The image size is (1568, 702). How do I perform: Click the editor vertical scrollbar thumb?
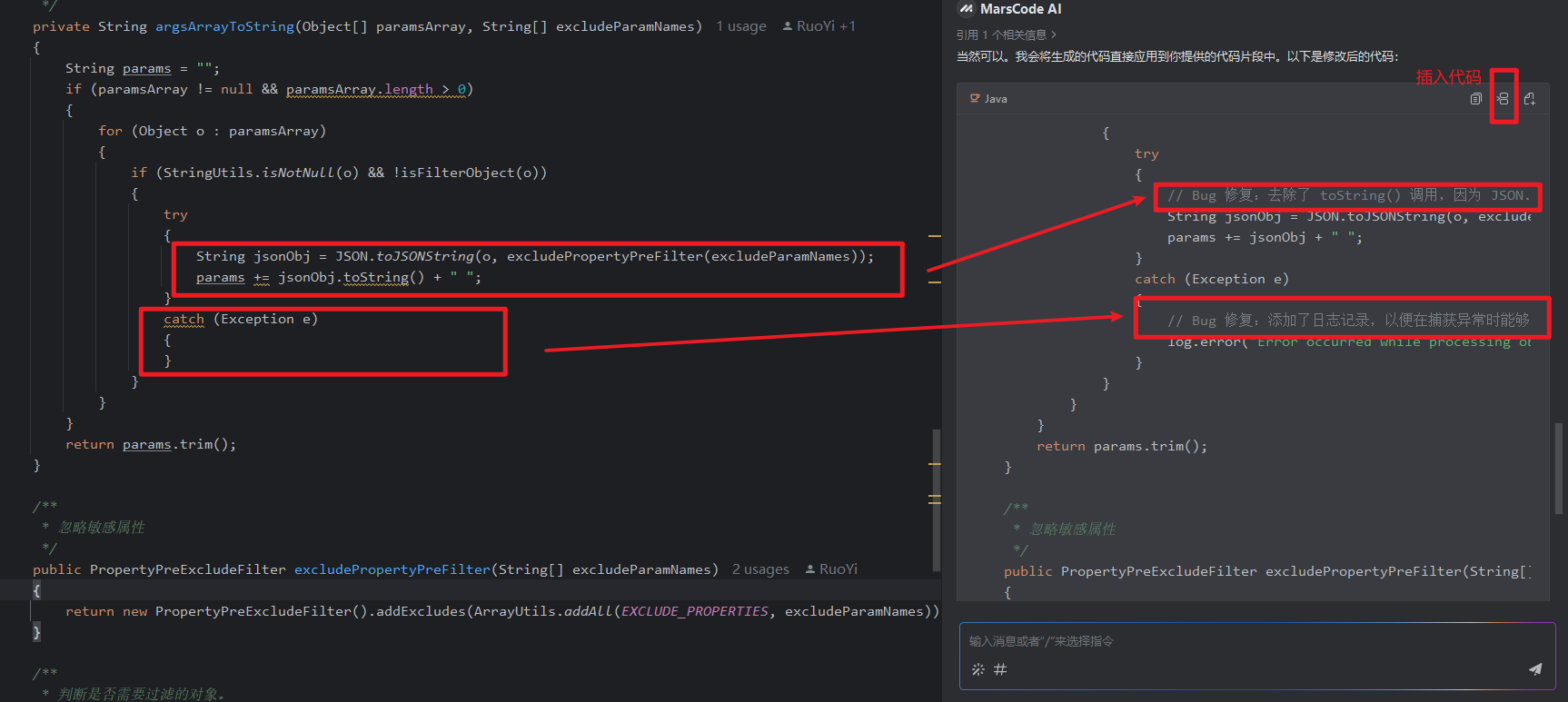click(x=936, y=499)
